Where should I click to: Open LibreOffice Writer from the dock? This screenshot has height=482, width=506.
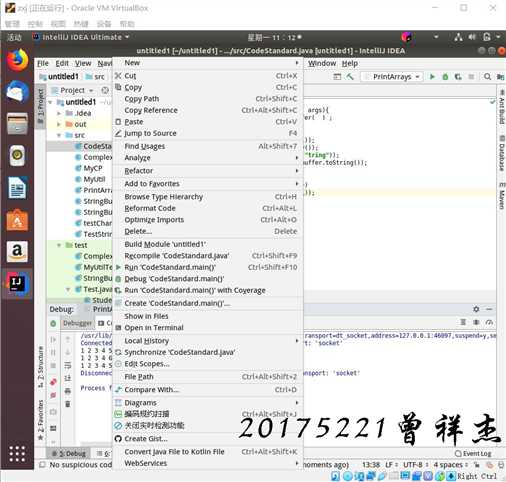[x=17, y=188]
